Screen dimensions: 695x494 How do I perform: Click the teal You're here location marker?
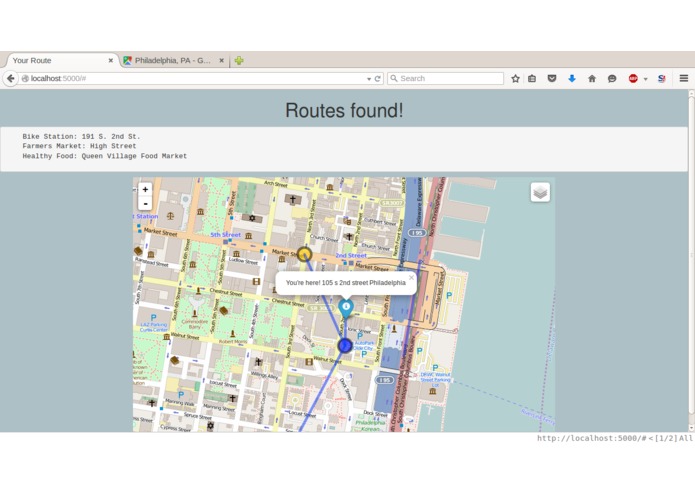click(346, 308)
